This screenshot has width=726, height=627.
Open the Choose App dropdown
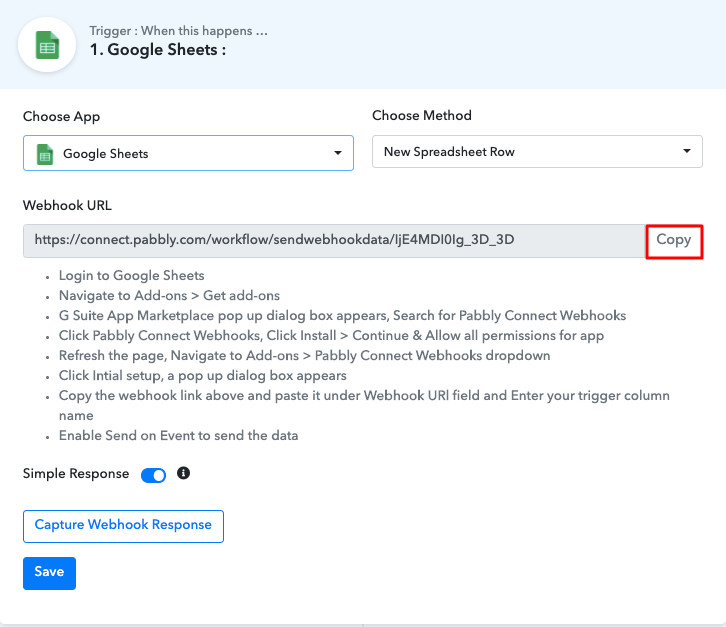188,153
